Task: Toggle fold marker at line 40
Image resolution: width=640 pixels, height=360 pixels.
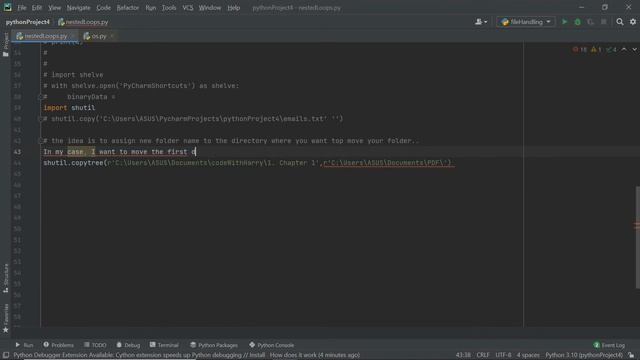Action: pyautogui.click(x=40, y=119)
